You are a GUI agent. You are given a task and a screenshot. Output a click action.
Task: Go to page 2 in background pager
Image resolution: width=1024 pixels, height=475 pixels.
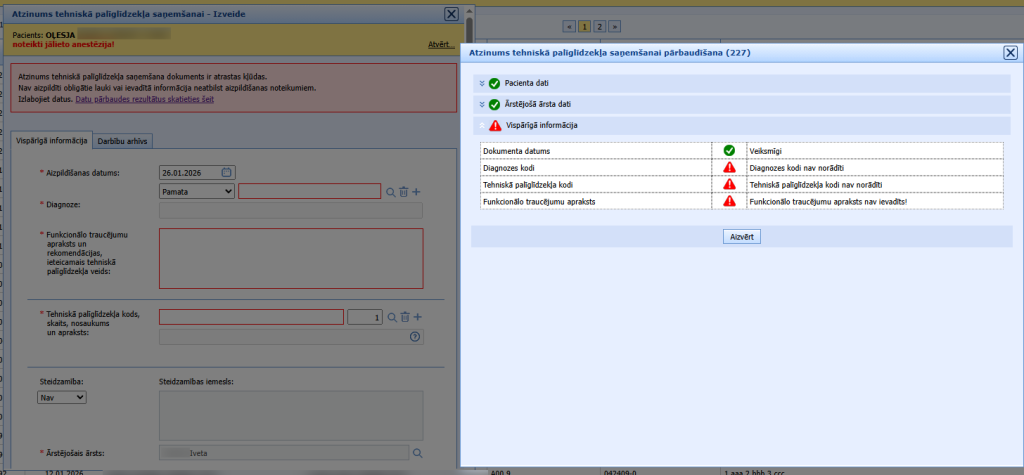click(600, 27)
